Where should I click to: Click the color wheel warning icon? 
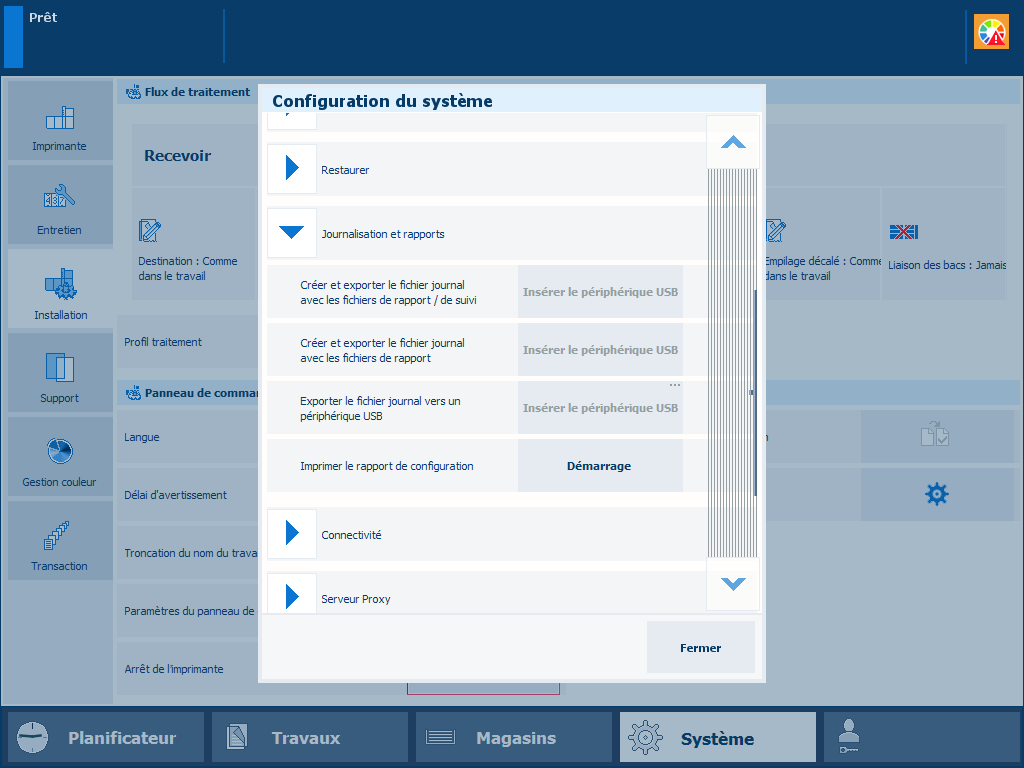(x=991, y=33)
